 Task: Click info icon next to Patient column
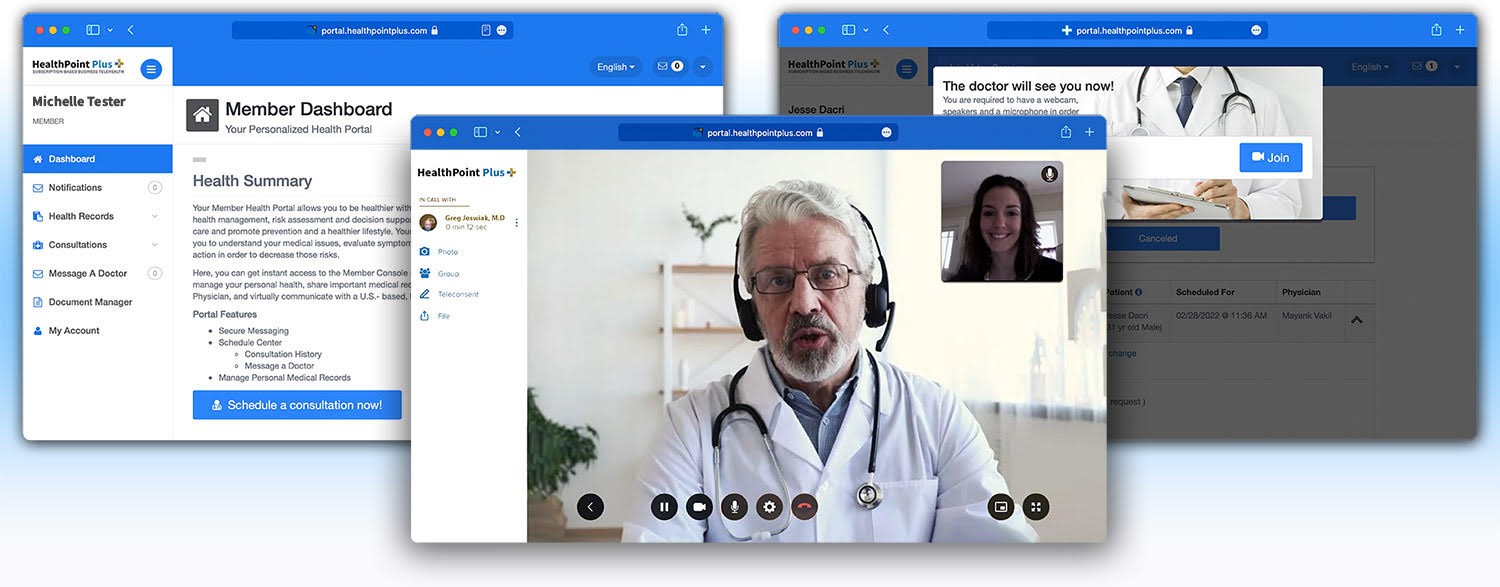click(1138, 293)
